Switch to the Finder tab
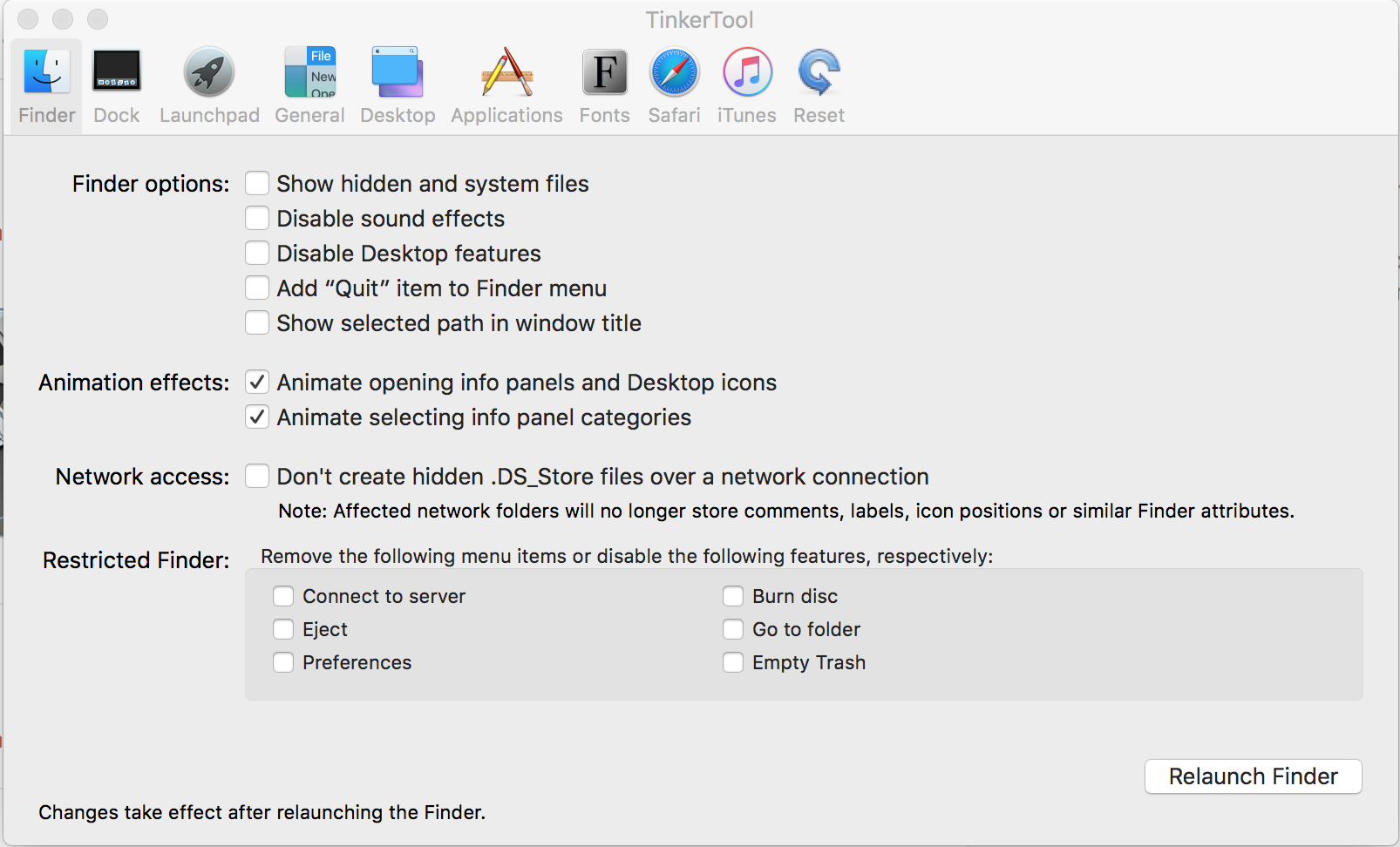Viewport: 1400px width, 847px height. click(x=44, y=85)
